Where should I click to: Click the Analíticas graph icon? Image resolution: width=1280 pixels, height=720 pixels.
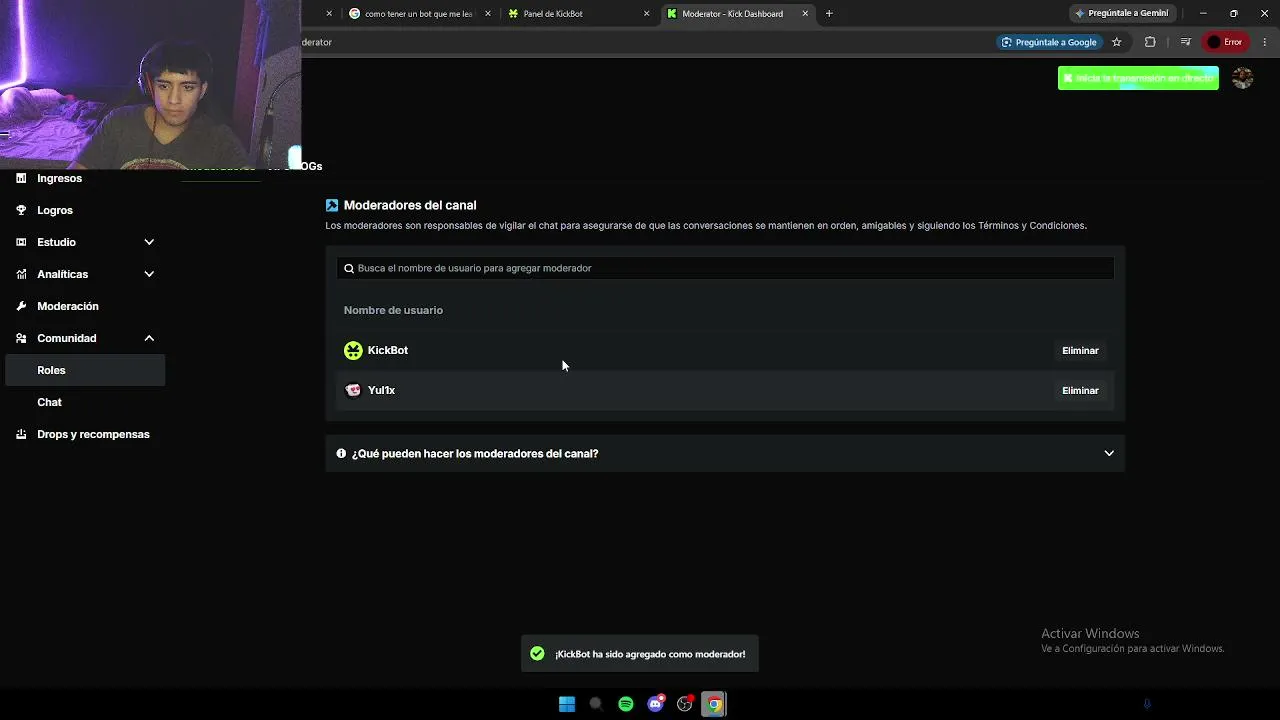pyautogui.click(x=21, y=274)
